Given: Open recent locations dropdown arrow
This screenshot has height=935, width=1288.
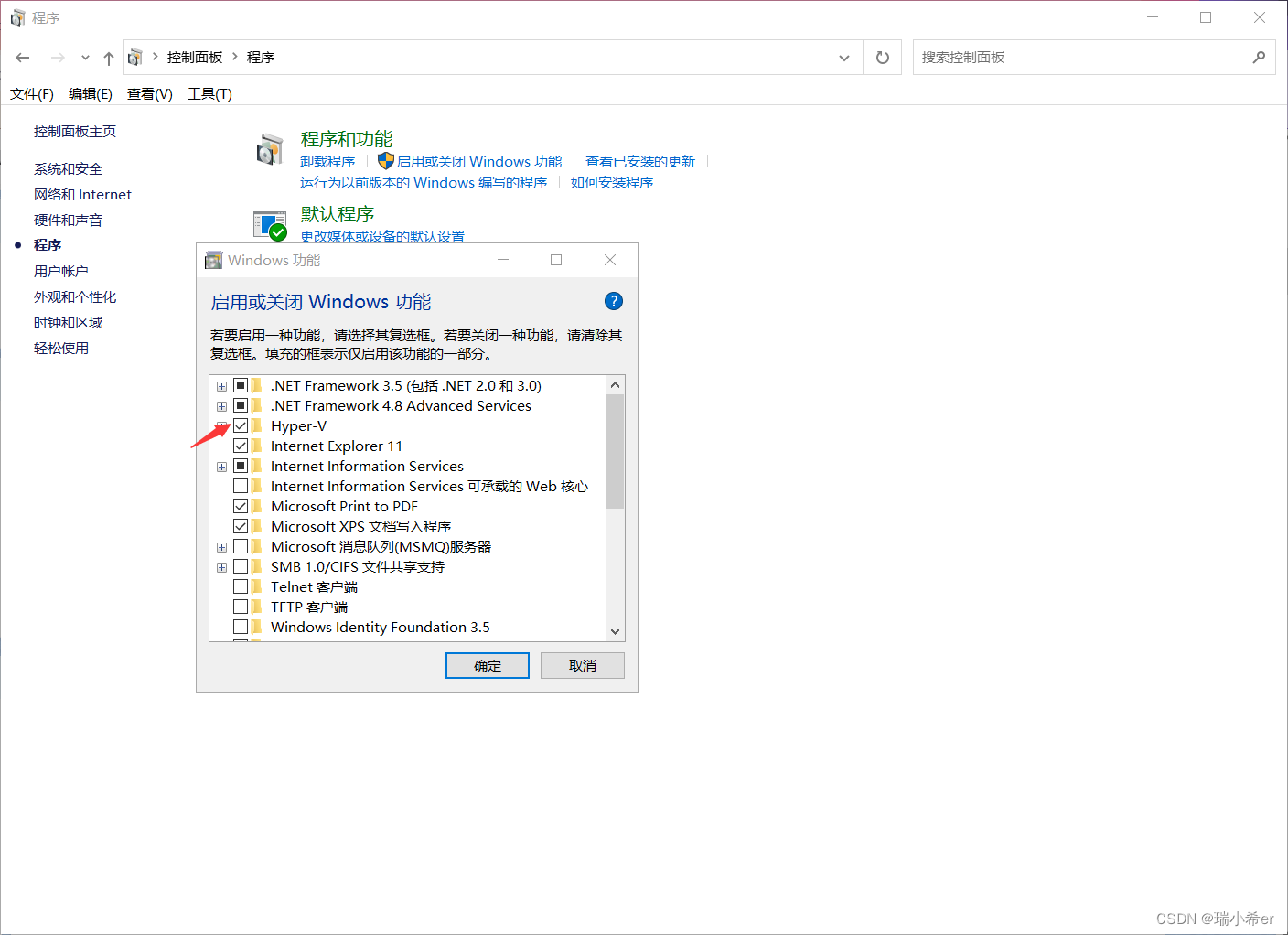Looking at the screenshot, I should coord(85,58).
